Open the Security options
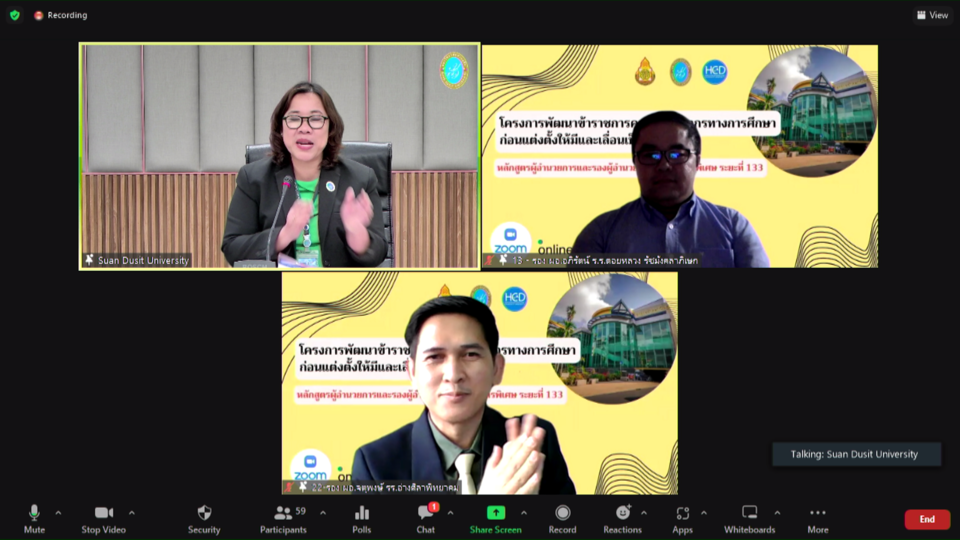960x540 pixels. pyautogui.click(x=204, y=517)
